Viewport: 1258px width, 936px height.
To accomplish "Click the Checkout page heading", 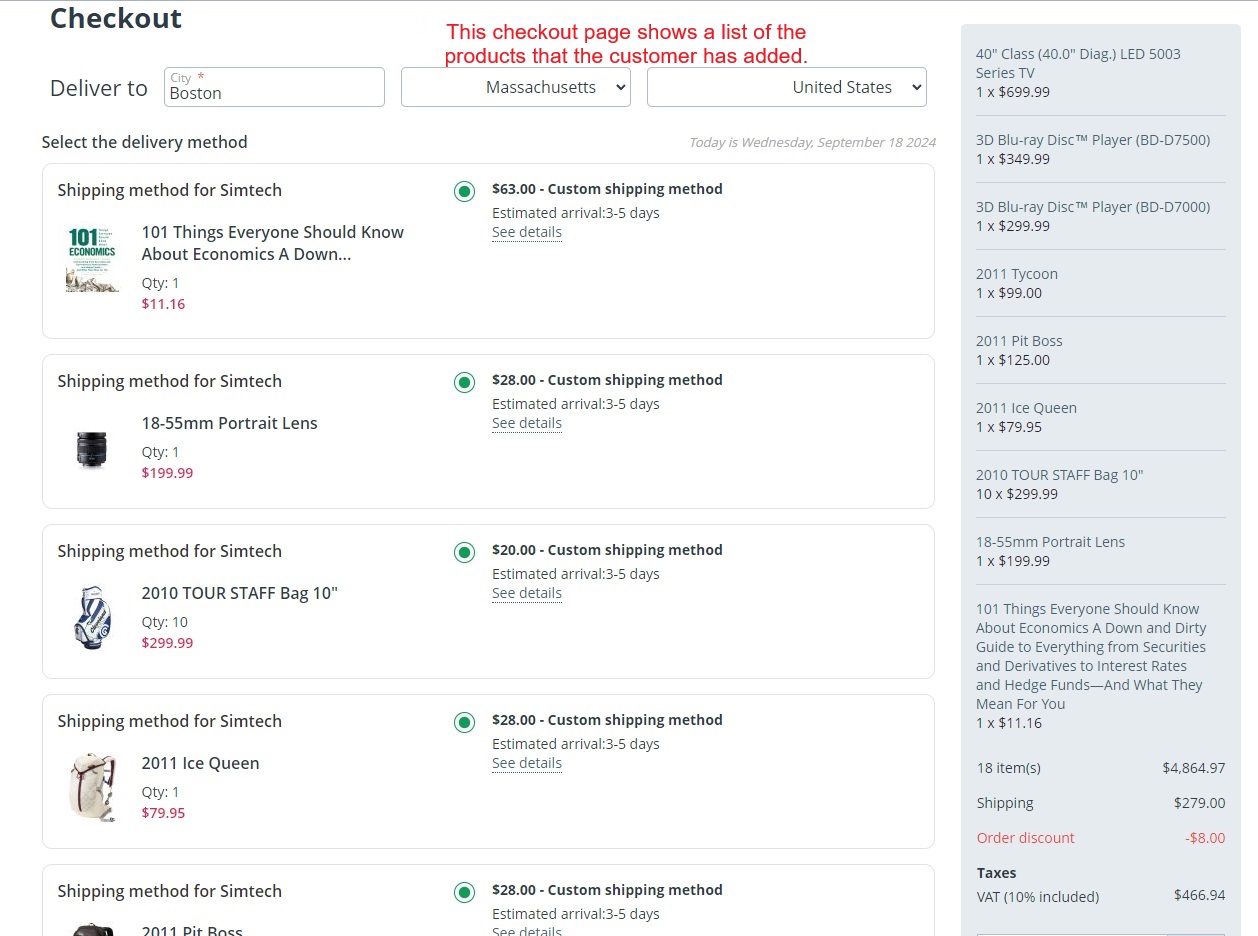I will [x=116, y=18].
